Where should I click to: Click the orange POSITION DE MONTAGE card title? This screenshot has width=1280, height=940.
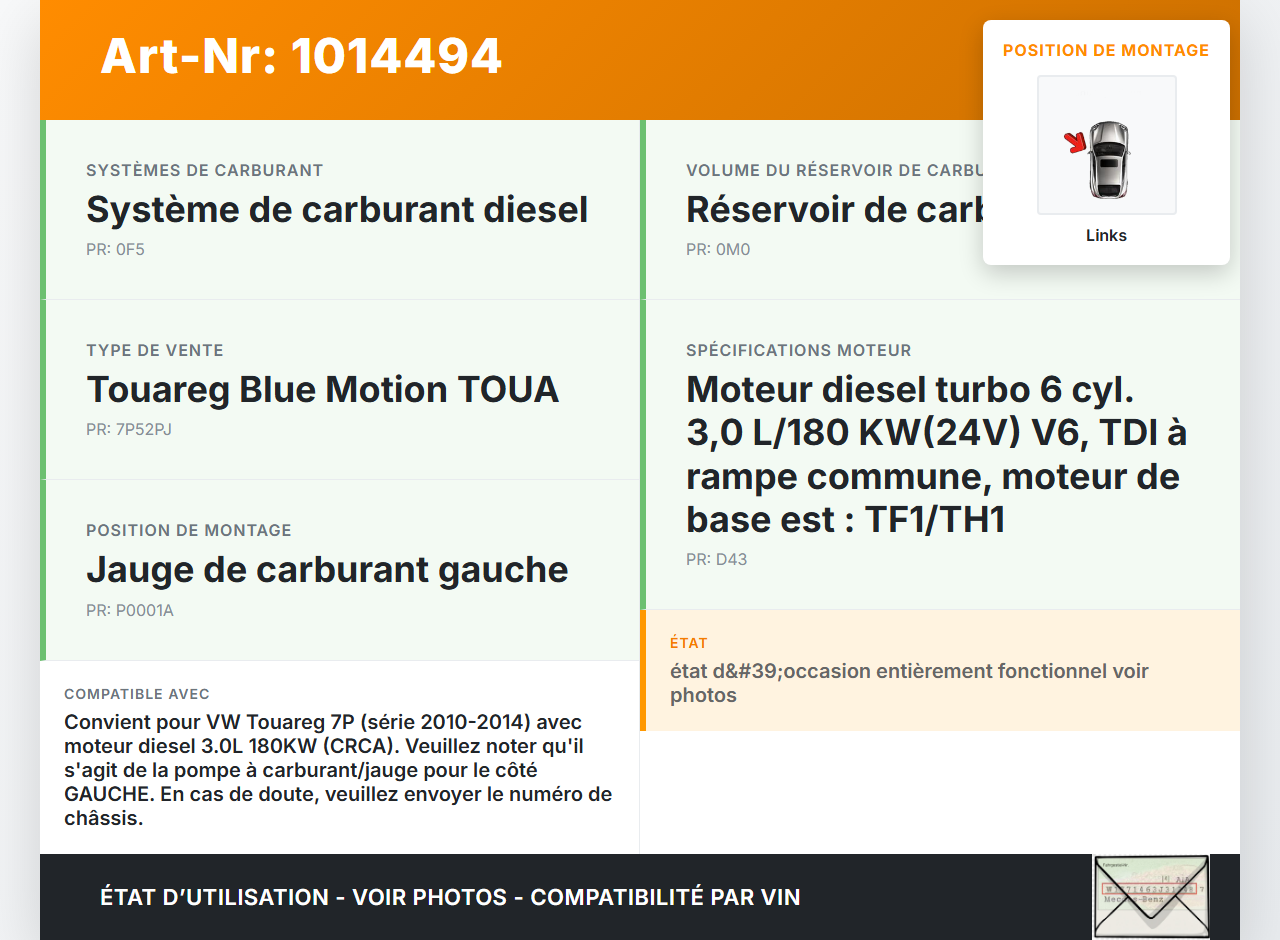click(x=1106, y=50)
